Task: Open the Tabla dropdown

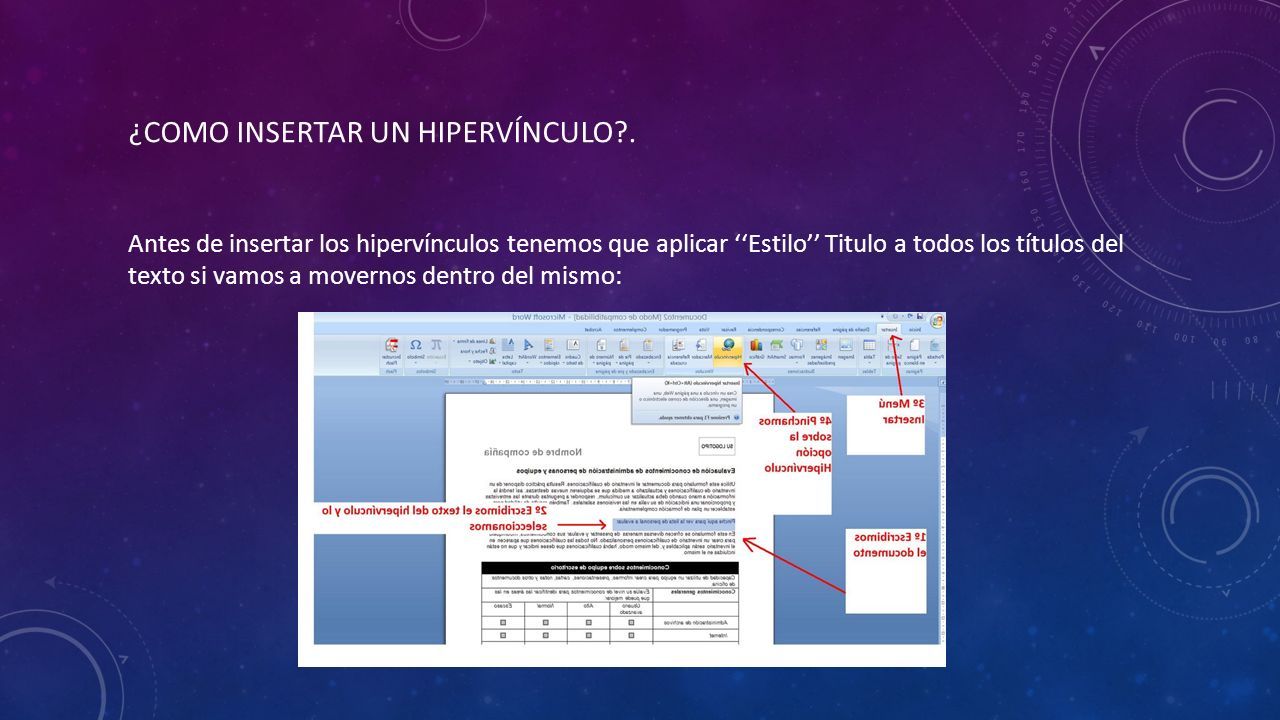Action: click(869, 350)
